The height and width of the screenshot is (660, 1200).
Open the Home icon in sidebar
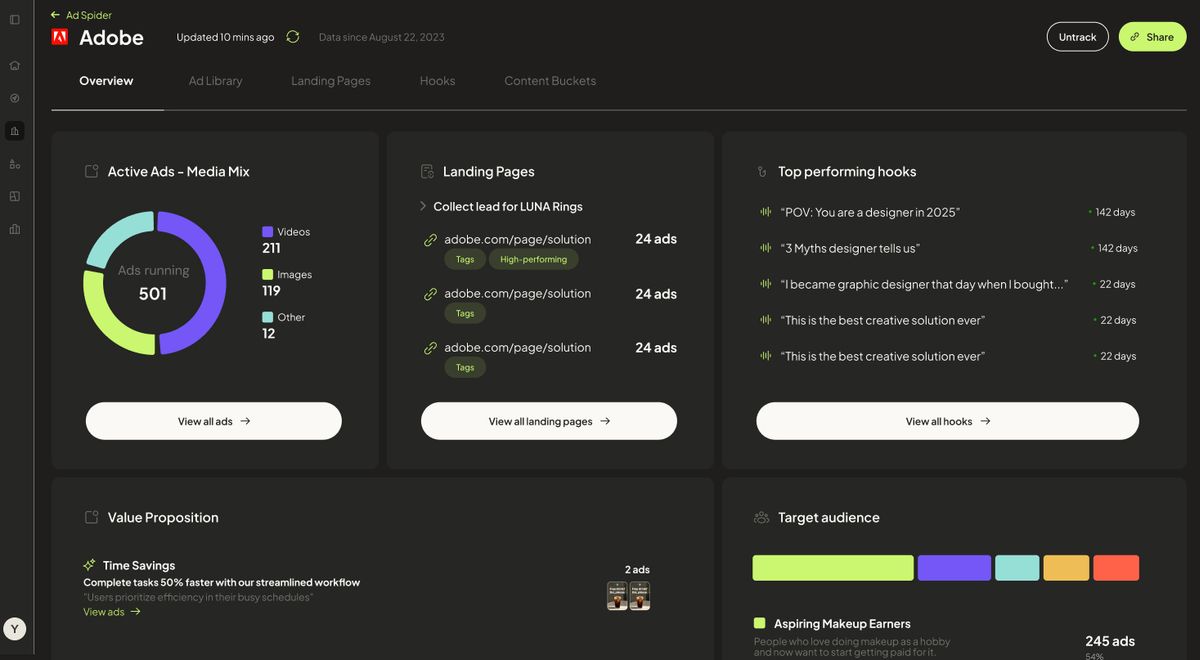[15, 65]
